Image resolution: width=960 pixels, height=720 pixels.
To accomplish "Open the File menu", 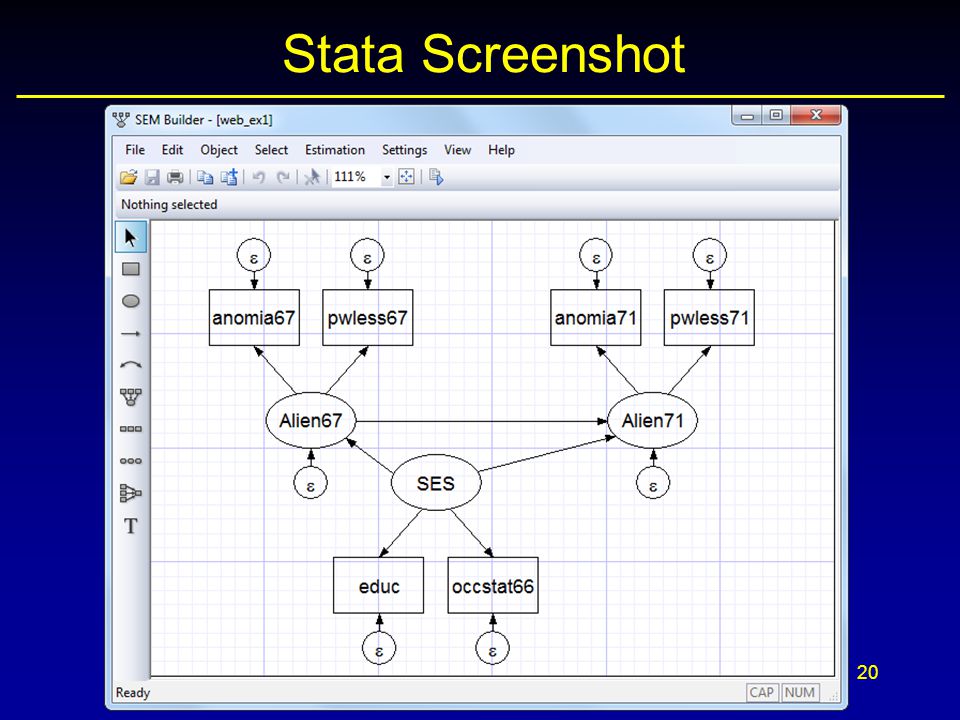I will (135, 150).
